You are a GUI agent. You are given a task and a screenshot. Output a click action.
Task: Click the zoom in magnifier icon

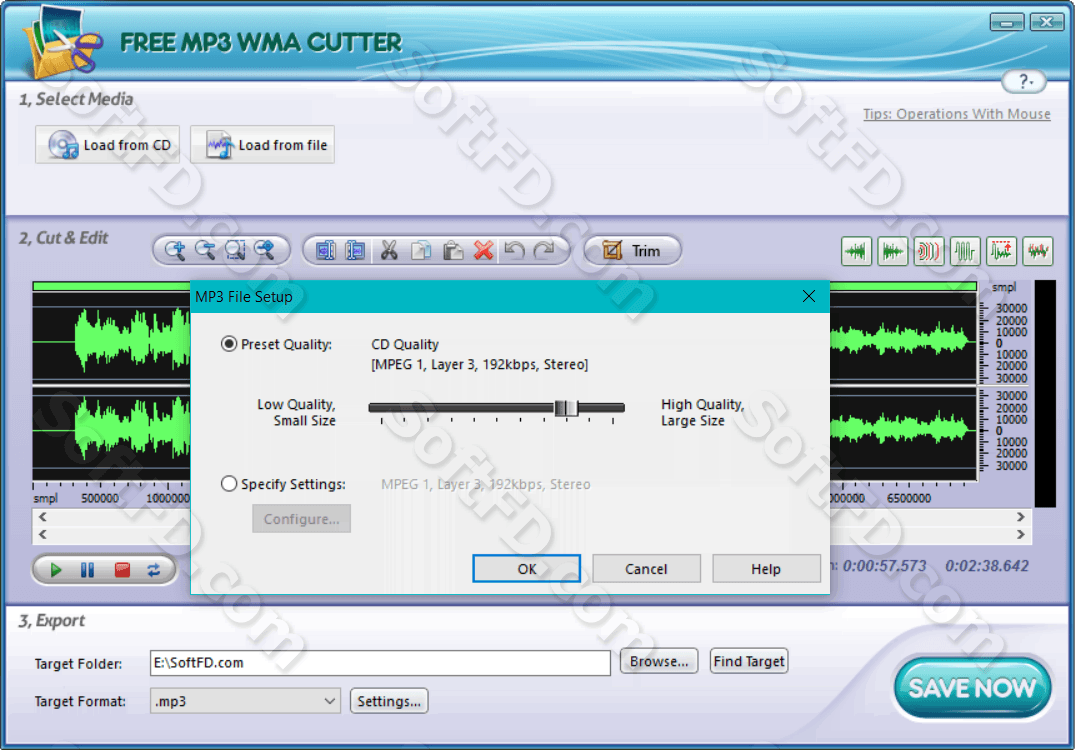pos(175,250)
